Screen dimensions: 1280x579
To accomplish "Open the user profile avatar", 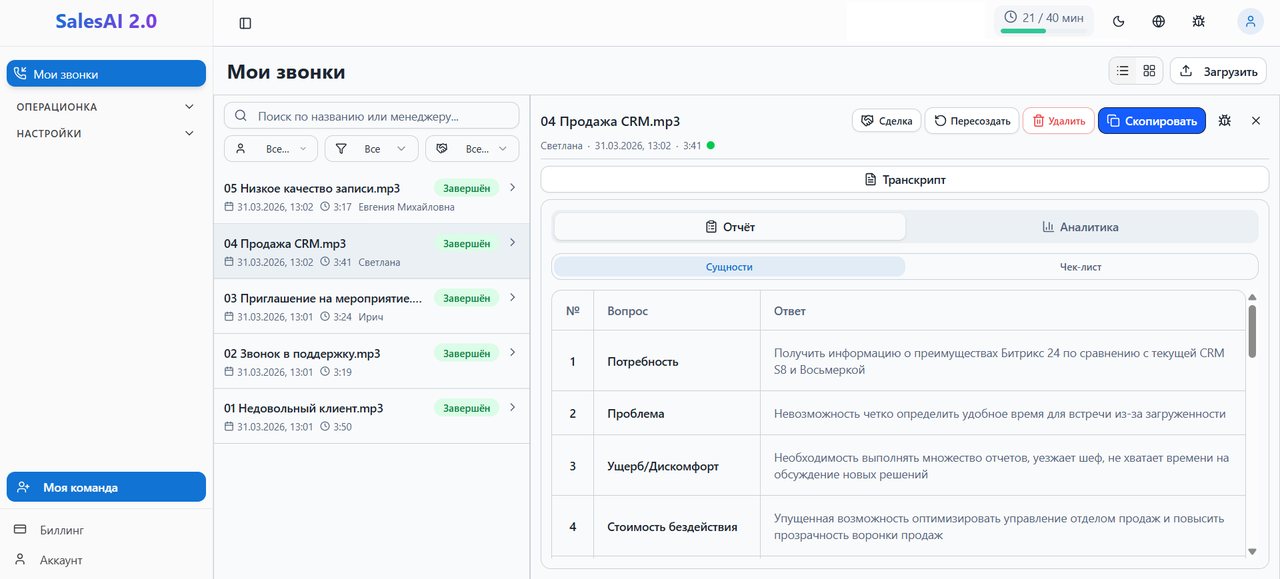I will (1250, 21).
